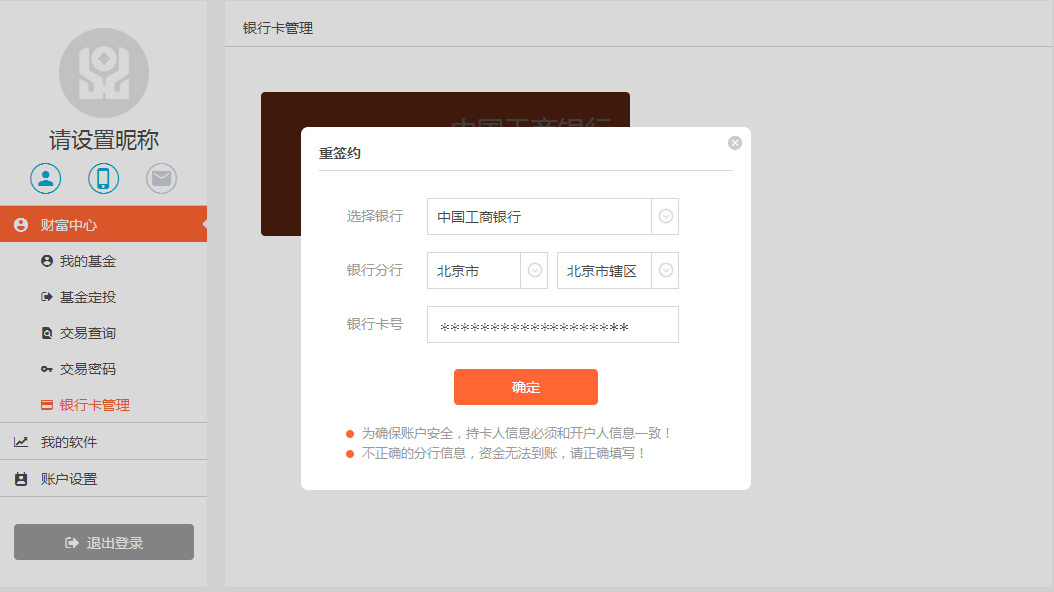1054x592 pixels.
Task: Open 基金定投 menu item
Action: [88, 297]
